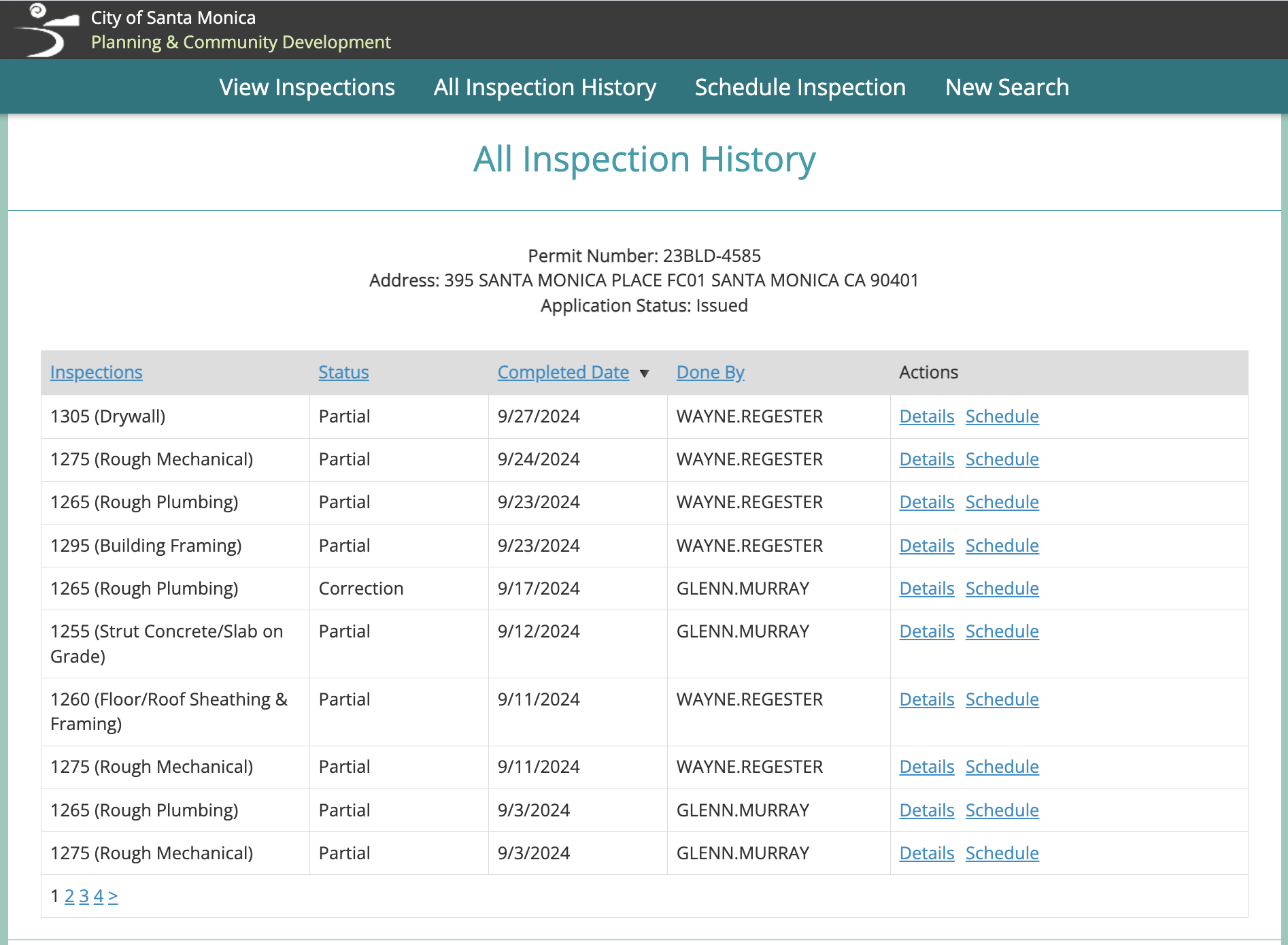Click the 9/24/2024 date cell
The image size is (1288, 945).
click(x=577, y=459)
